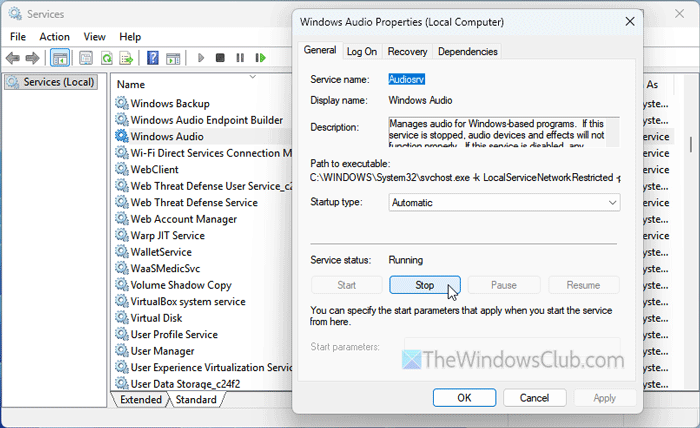Image resolution: width=700 pixels, height=428 pixels.
Task: Click the Stop Service square icon
Action: pyautogui.click(x=220, y=58)
